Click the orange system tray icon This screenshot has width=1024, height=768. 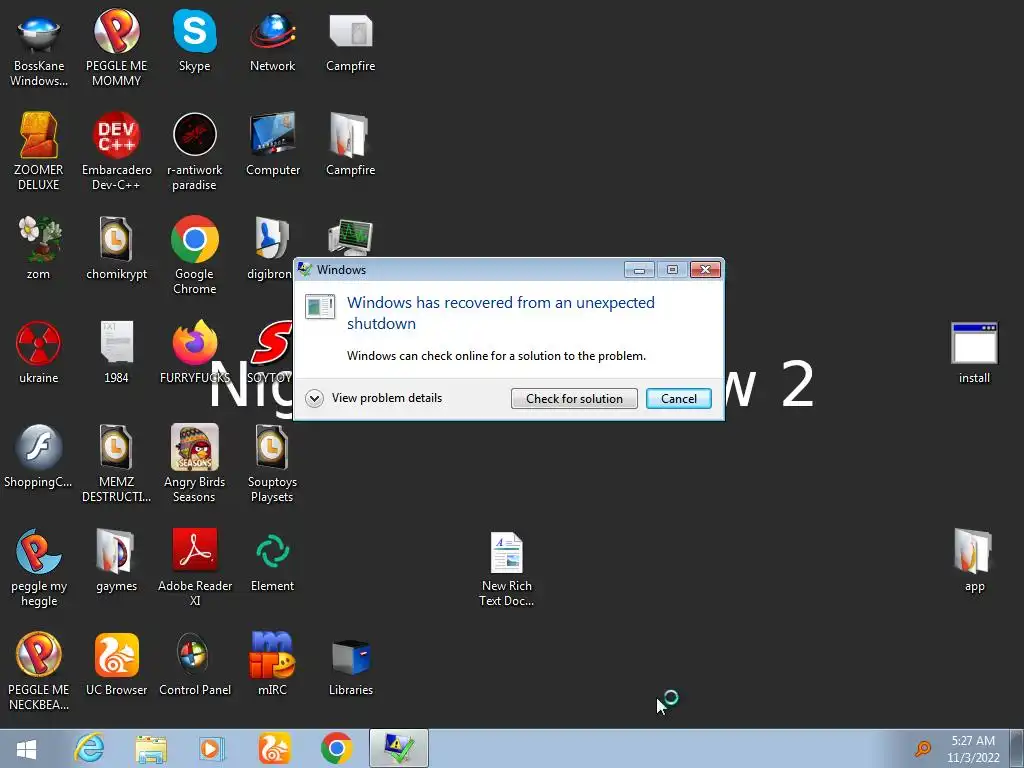click(923, 748)
